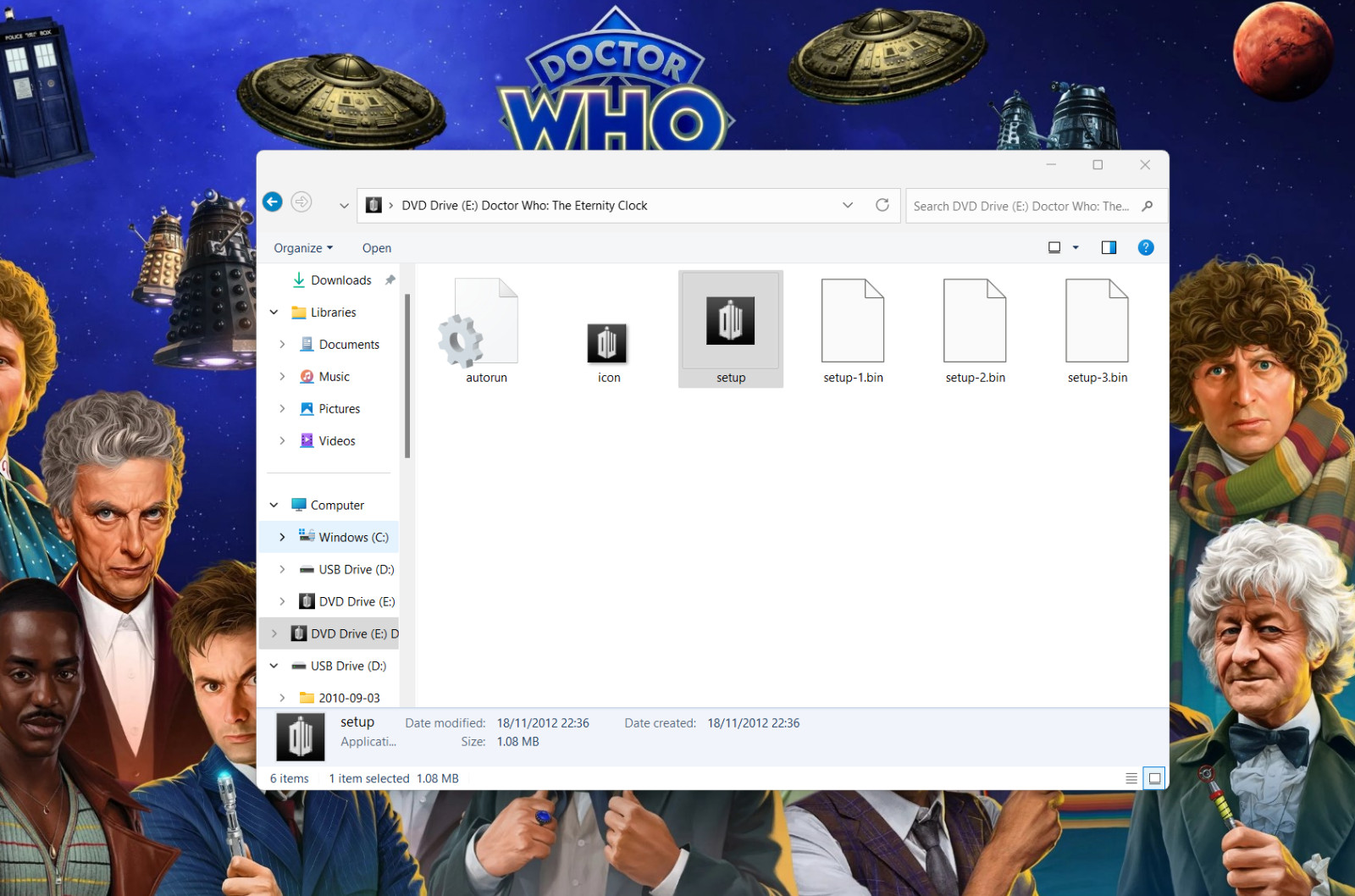
Task: Click the DVD drive icon in address bar
Action: [373, 205]
